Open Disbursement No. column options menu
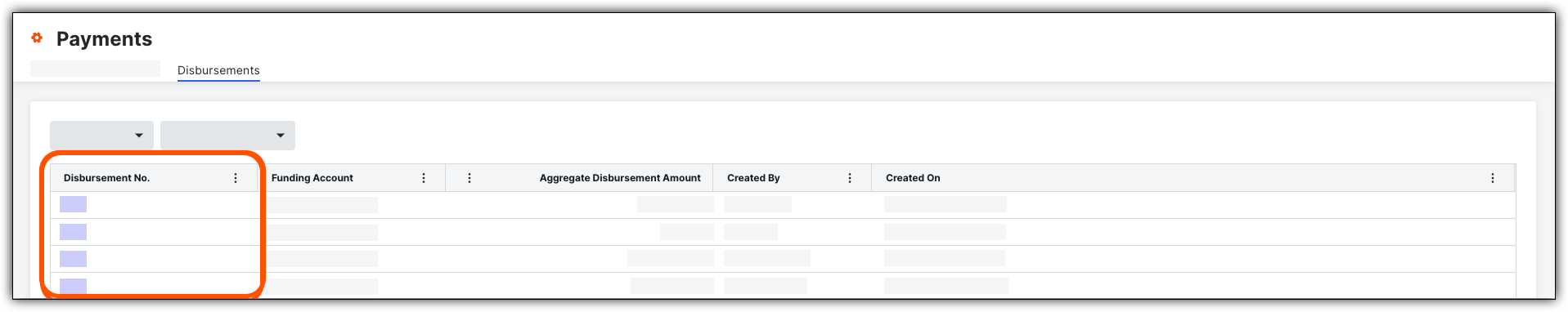The image size is (1568, 312). click(236, 178)
